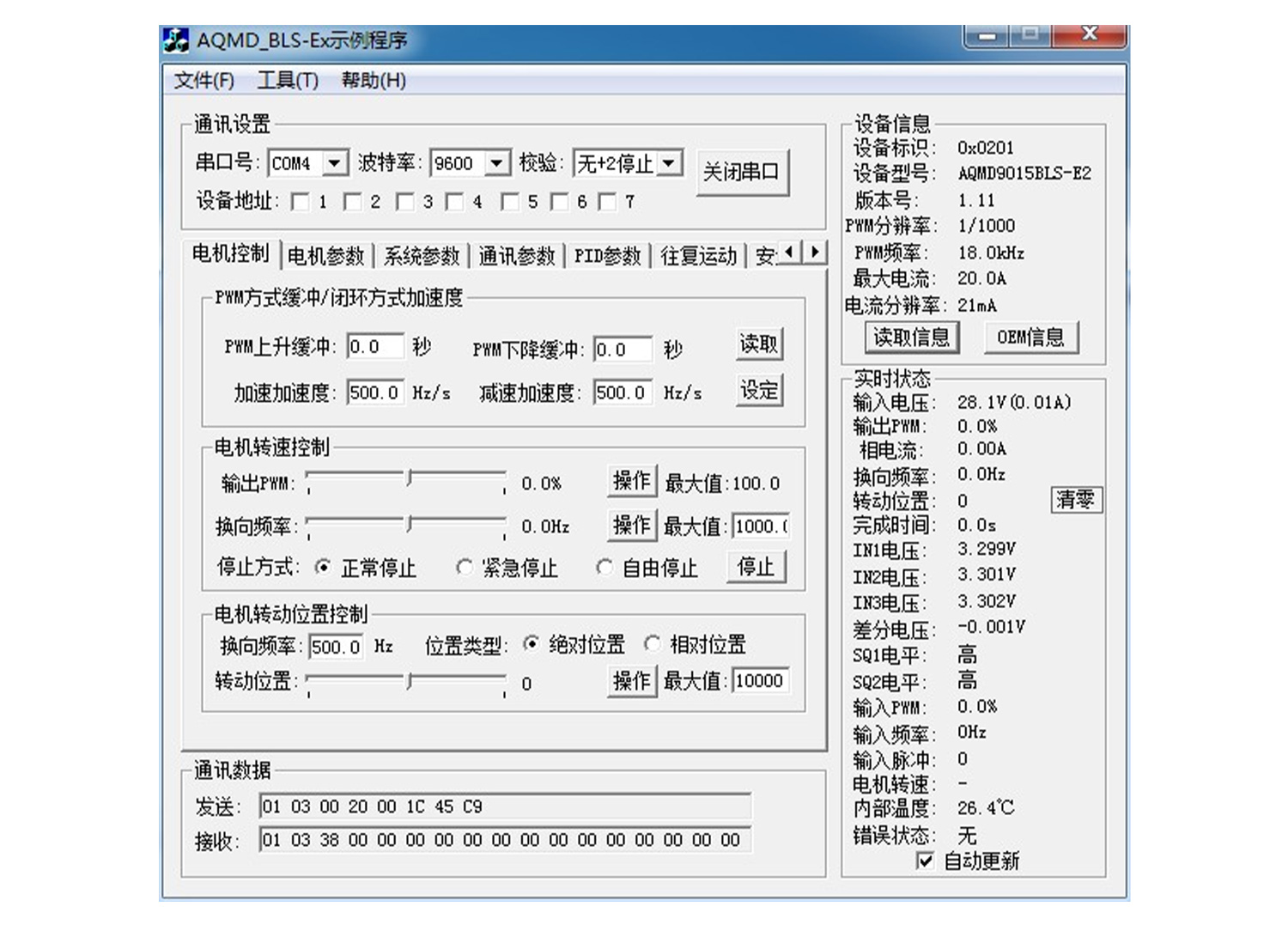Click the 读取信息 button
Viewport: 1288px width, 937px height.
click(912, 337)
